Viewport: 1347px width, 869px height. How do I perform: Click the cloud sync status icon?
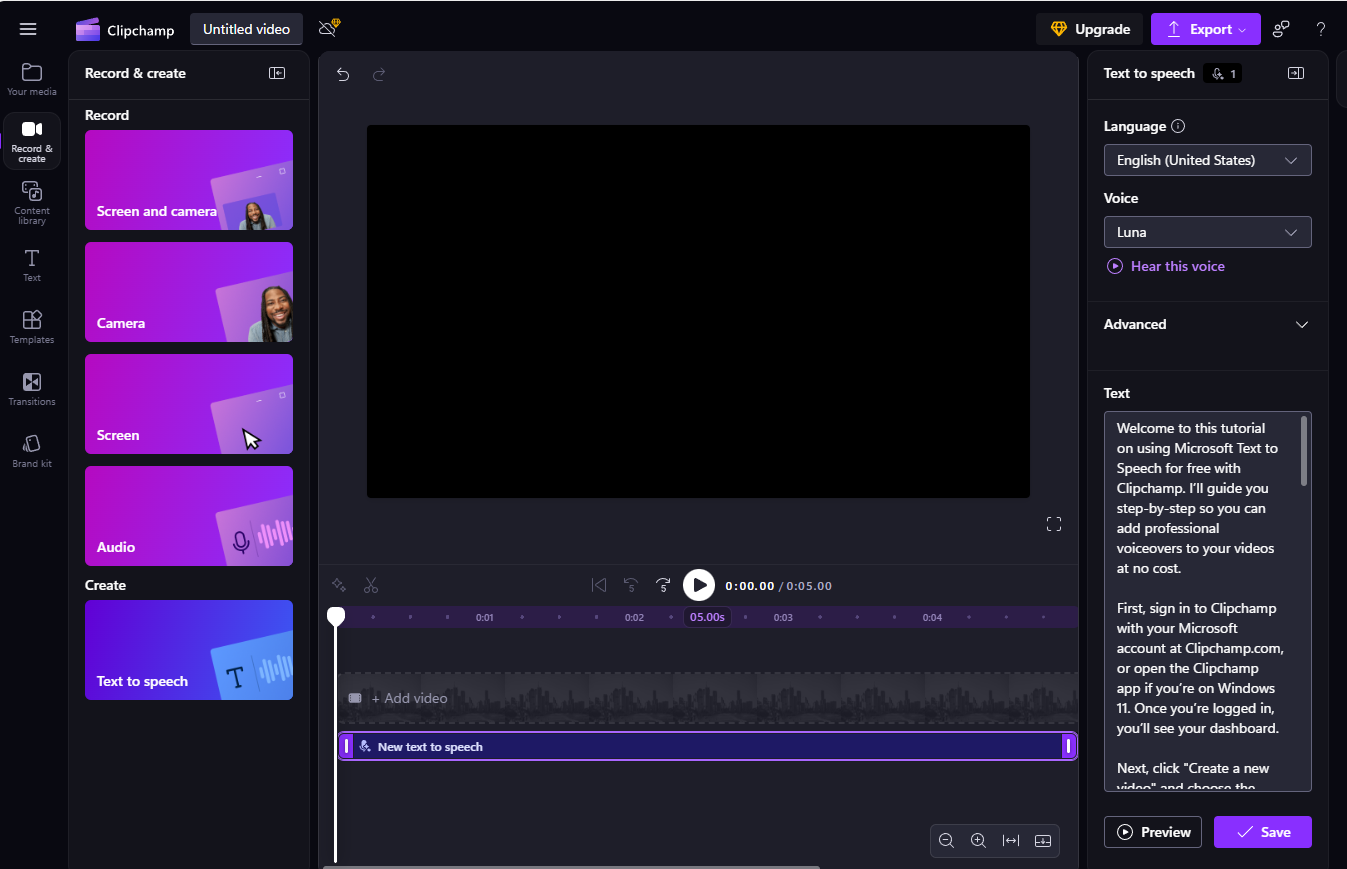click(x=328, y=28)
